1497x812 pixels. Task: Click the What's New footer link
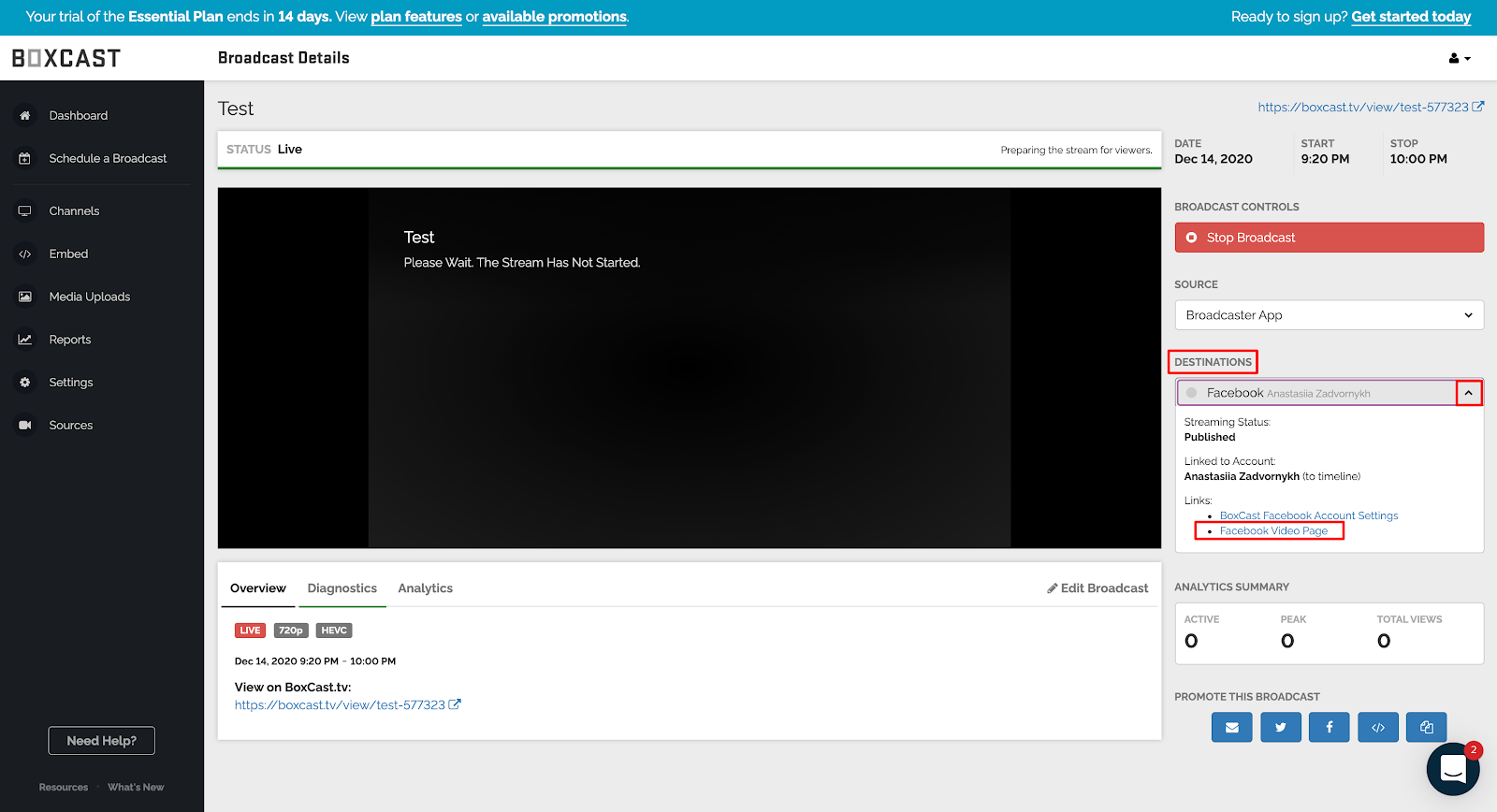[x=136, y=788]
